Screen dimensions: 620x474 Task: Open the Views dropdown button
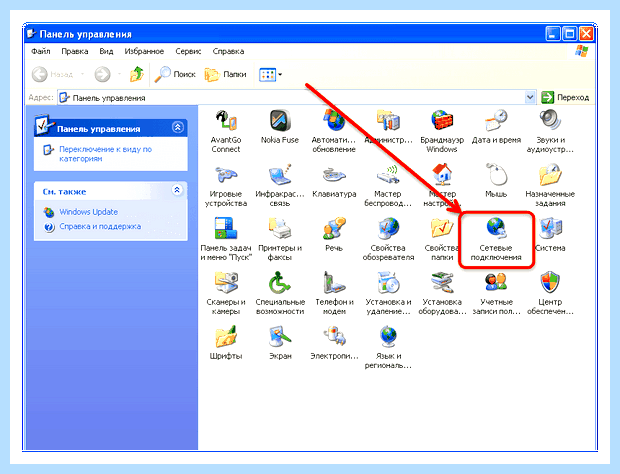(x=270, y=74)
